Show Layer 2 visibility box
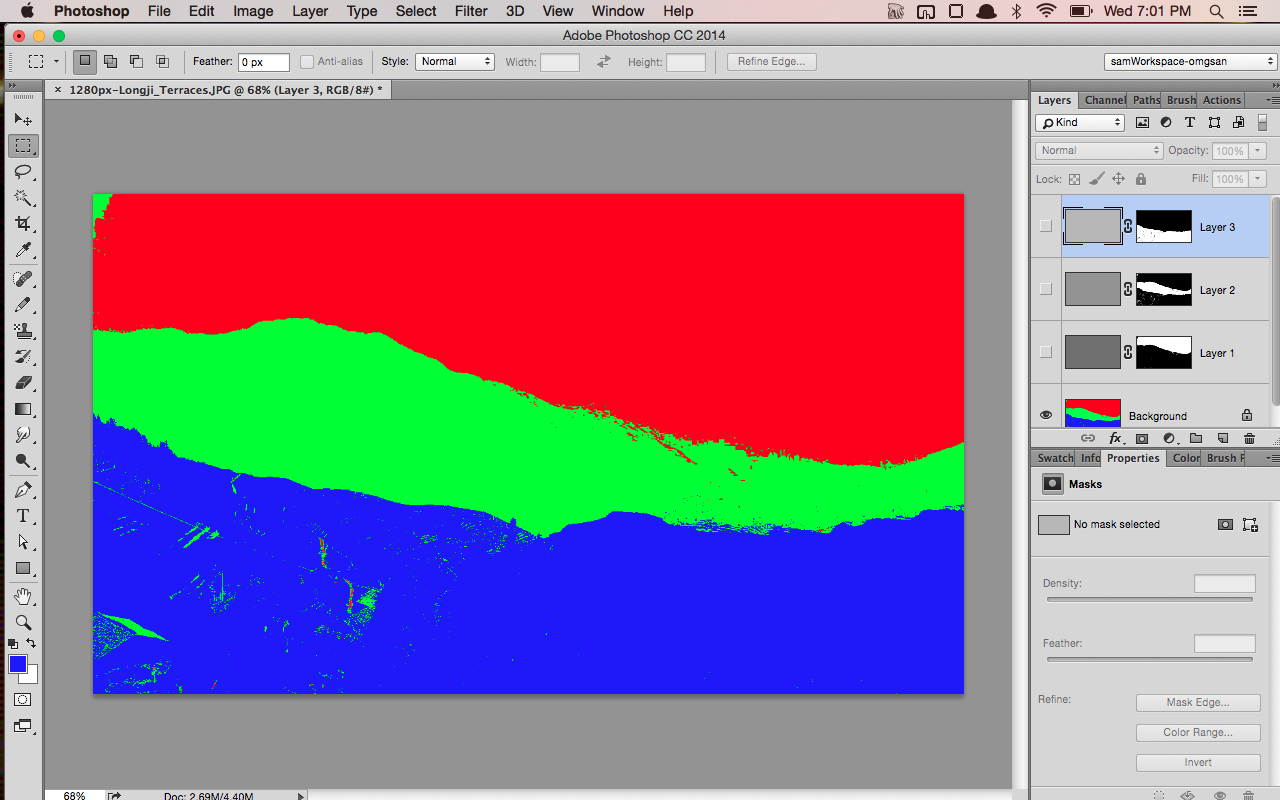The width and height of the screenshot is (1280, 800). click(1046, 289)
